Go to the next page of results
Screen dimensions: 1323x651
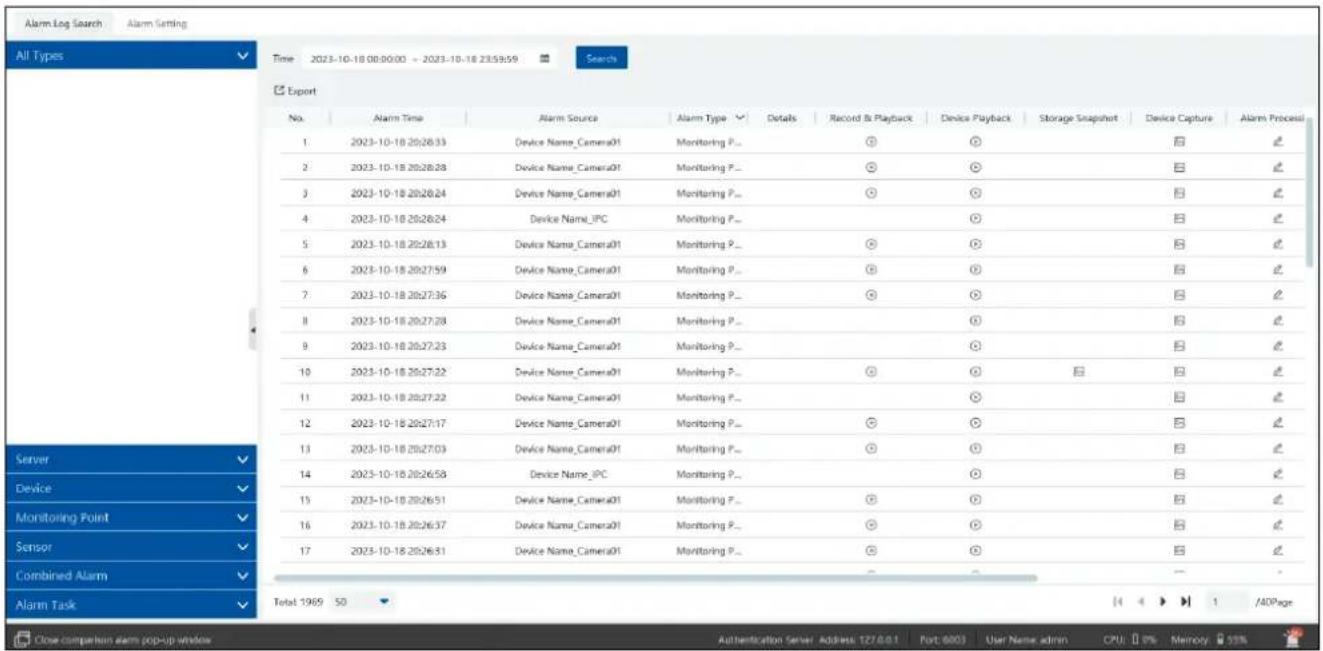1161,604
